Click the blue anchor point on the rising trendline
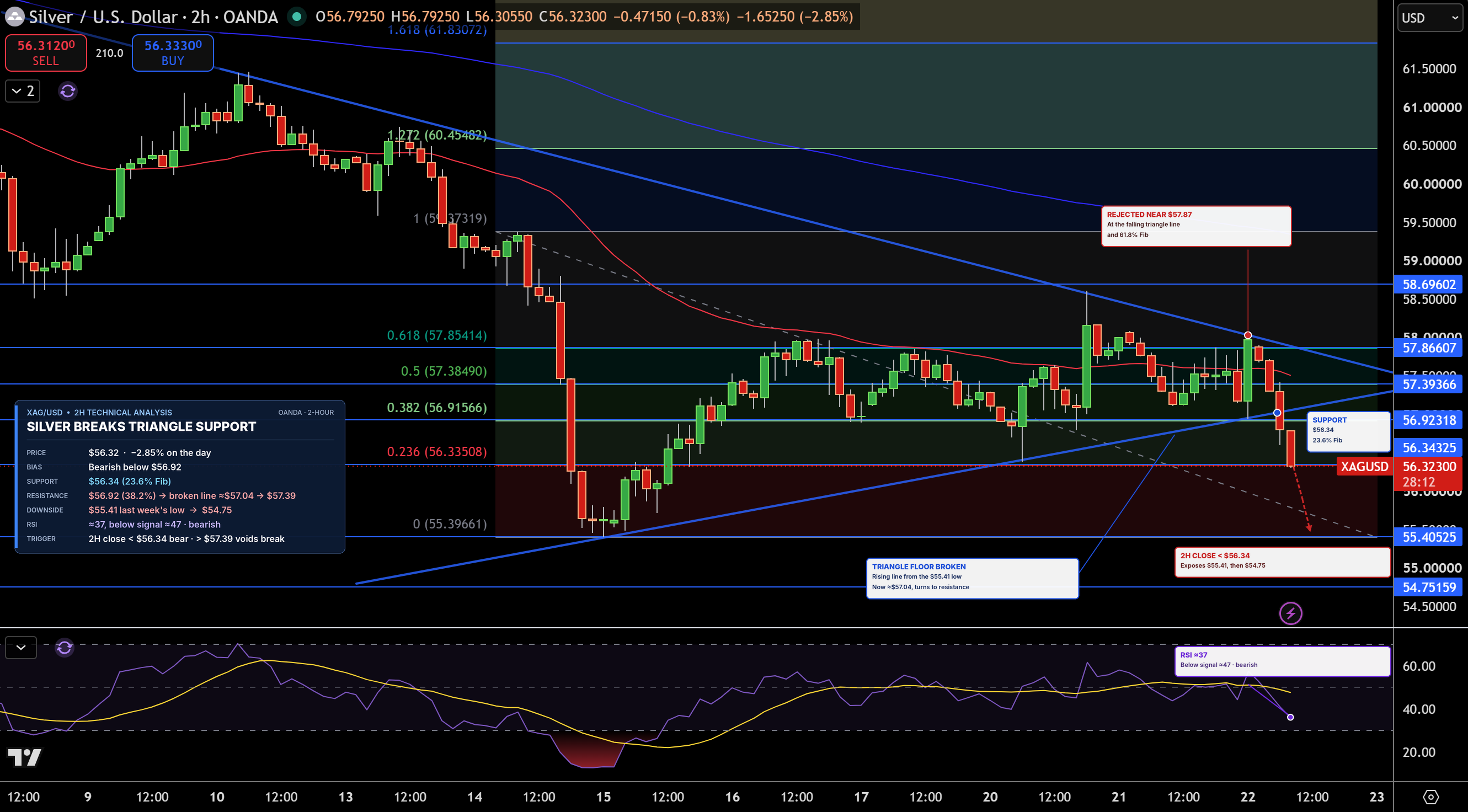Viewport: 1468px width, 812px height. point(1277,413)
